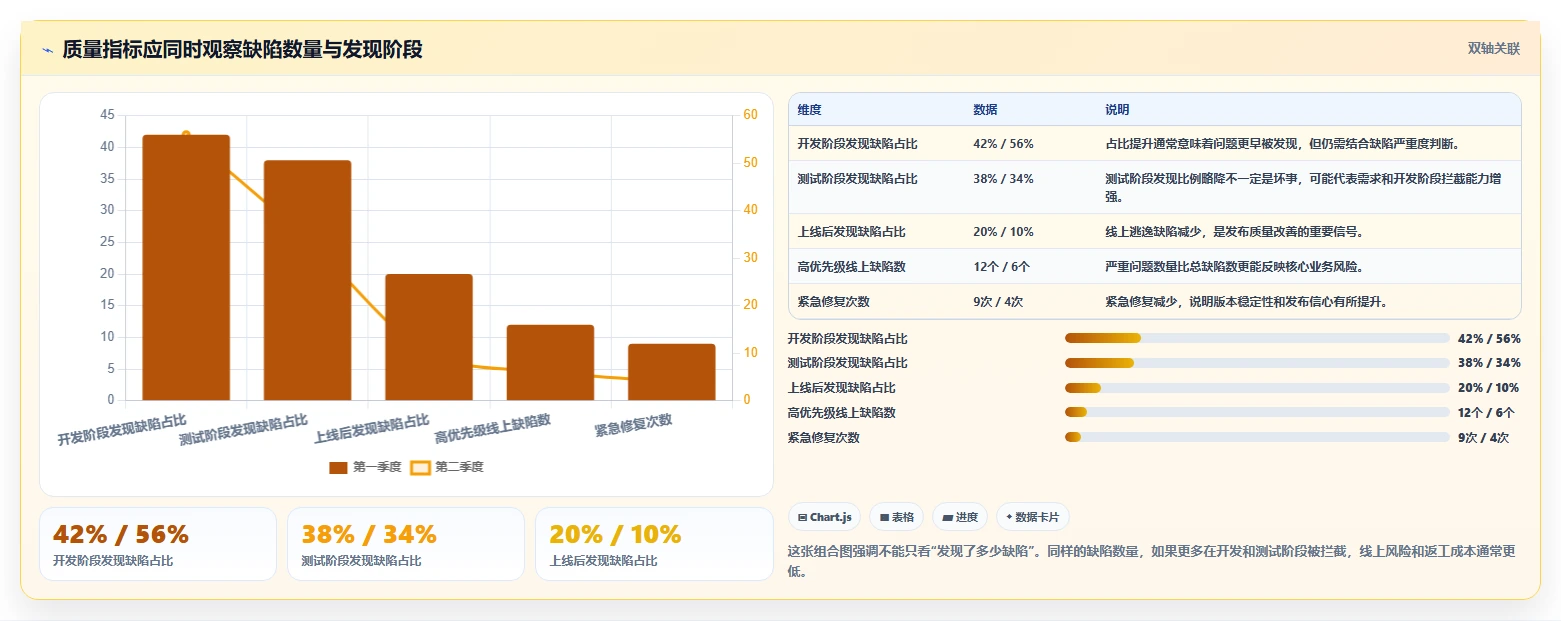Click the 高优先级线上缺陷数 table row label
Image resolution: width=1561 pixels, height=621 pixels.
pos(851,267)
